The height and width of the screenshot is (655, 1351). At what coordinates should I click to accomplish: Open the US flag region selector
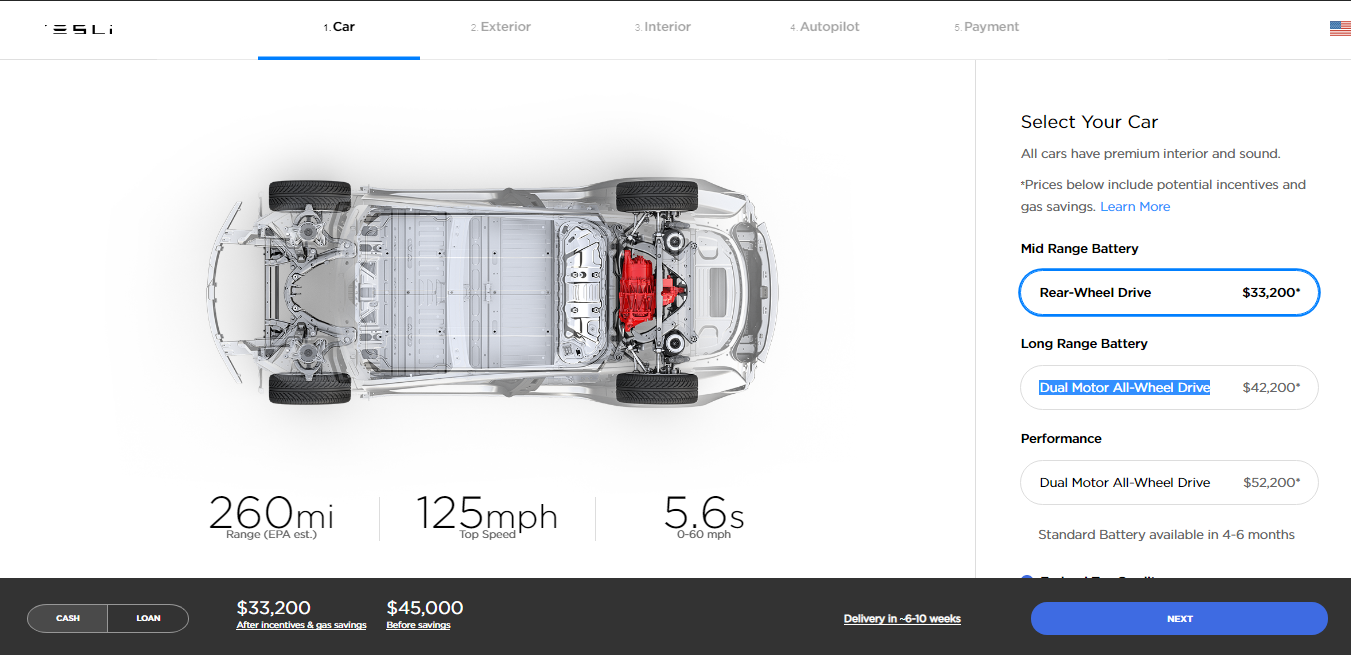(1340, 29)
